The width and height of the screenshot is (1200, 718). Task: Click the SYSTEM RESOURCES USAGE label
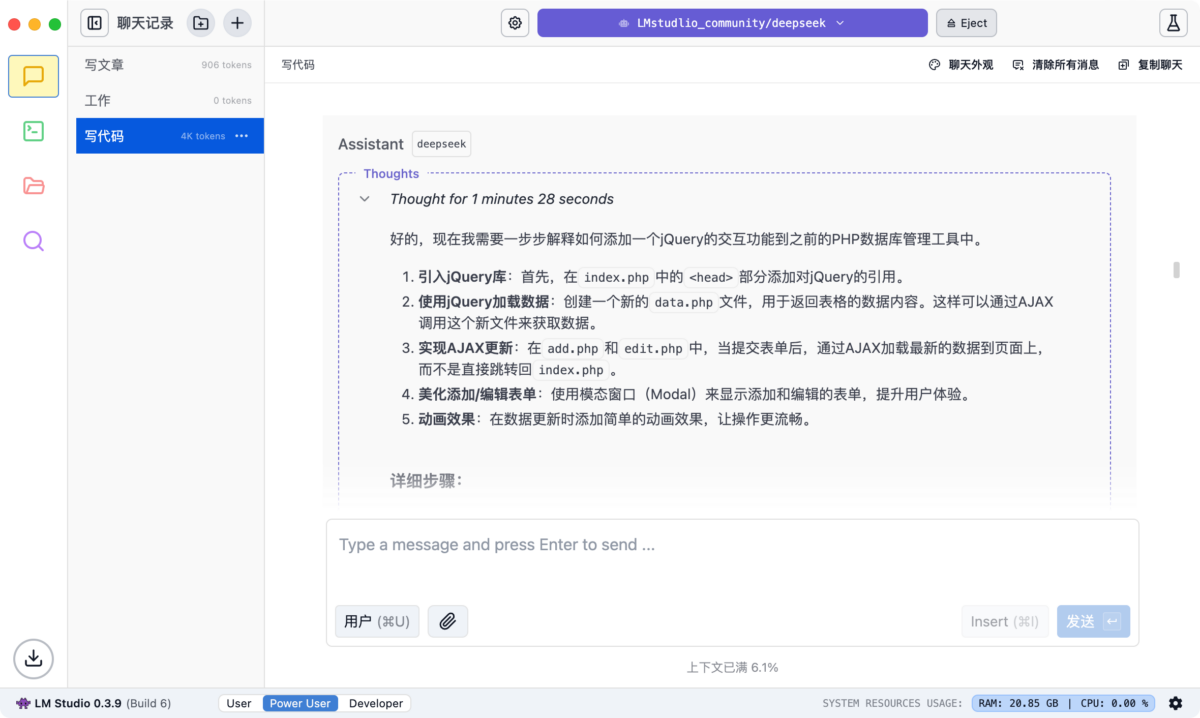tap(892, 704)
